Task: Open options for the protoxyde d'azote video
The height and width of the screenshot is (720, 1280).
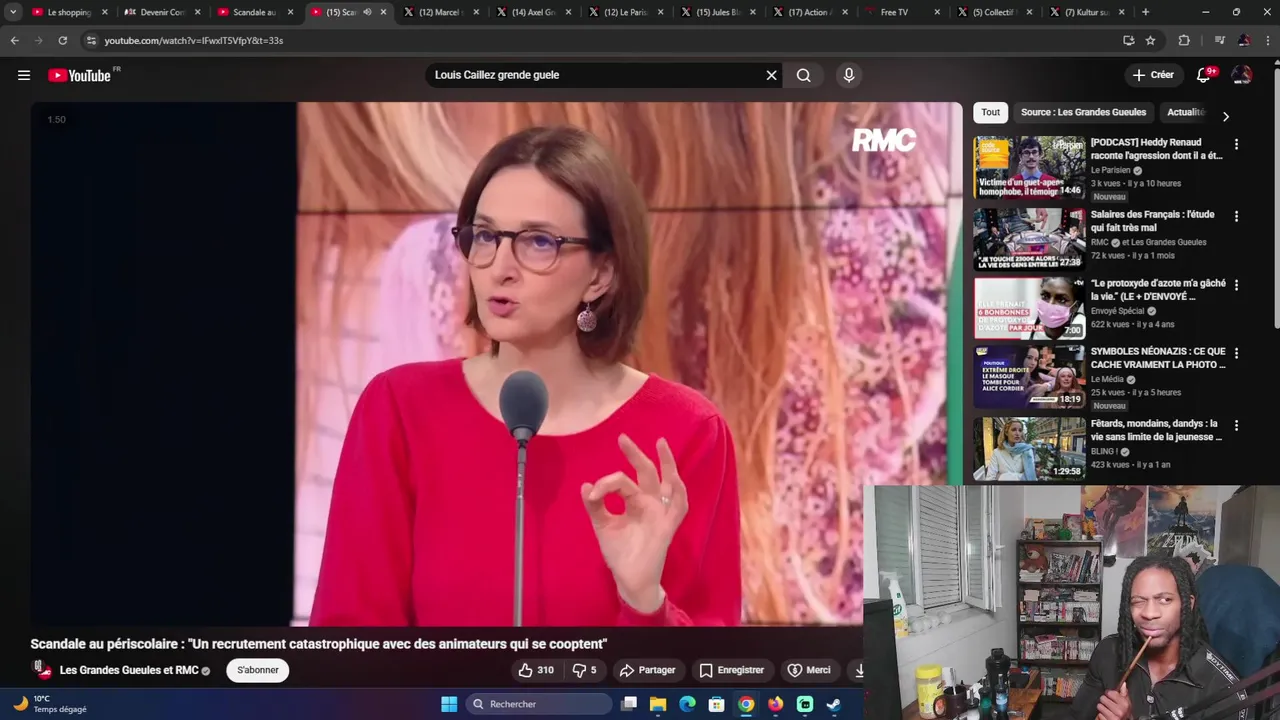Action: click(1236, 285)
